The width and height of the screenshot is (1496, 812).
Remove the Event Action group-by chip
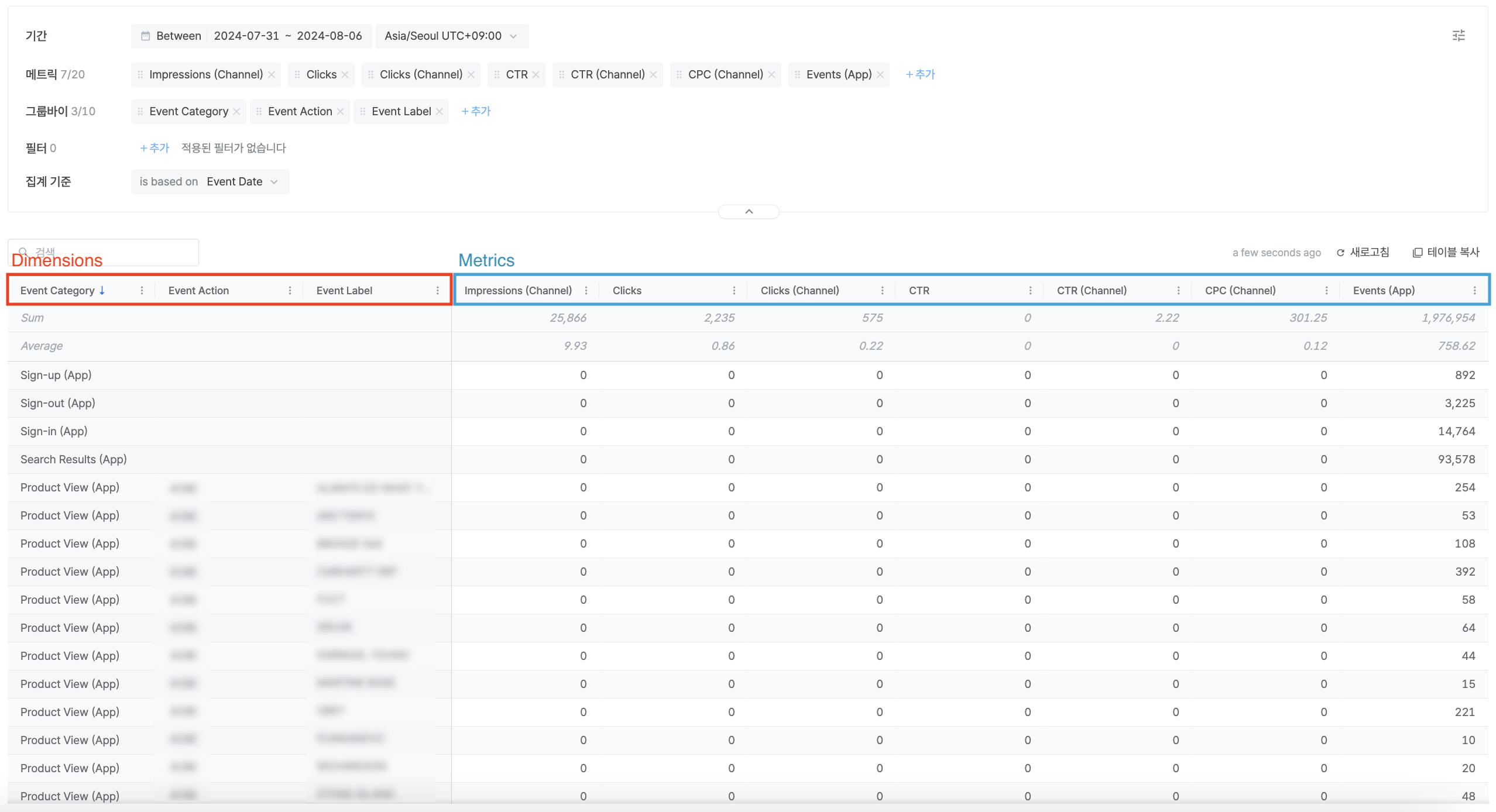pos(341,112)
